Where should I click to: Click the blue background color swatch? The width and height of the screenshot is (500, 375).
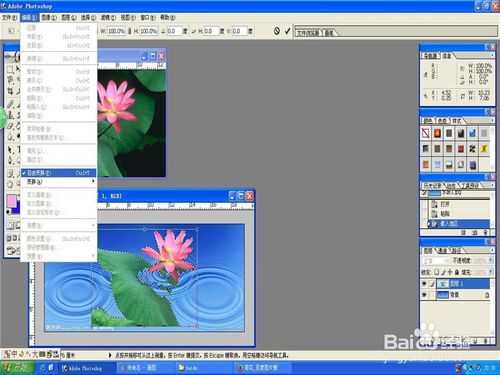click(18, 209)
